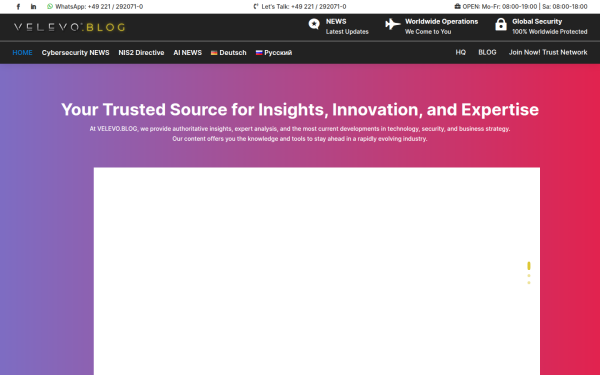Open the HQ menu link
Screen dimensions: 600x375
tap(460, 52)
